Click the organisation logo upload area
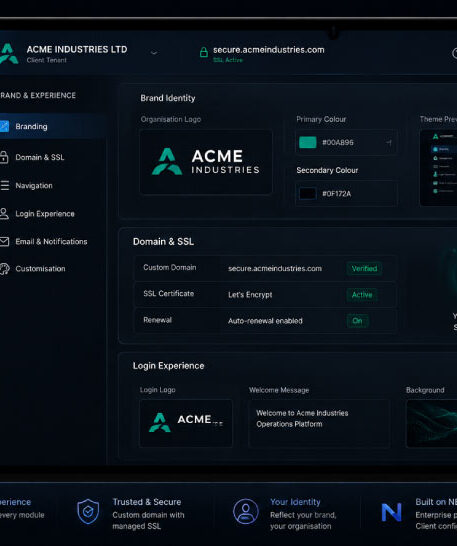The width and height of the screenshot is (457, 546). 206,162
